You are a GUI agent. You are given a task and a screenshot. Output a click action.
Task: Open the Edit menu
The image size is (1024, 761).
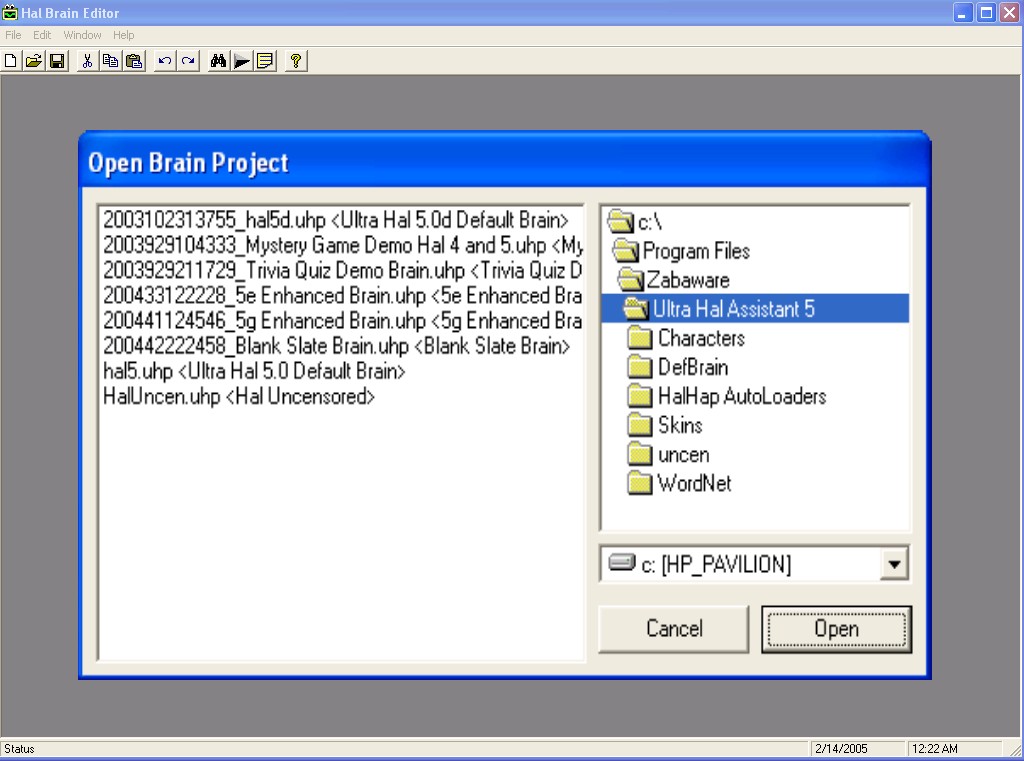[x=42, y=35]
